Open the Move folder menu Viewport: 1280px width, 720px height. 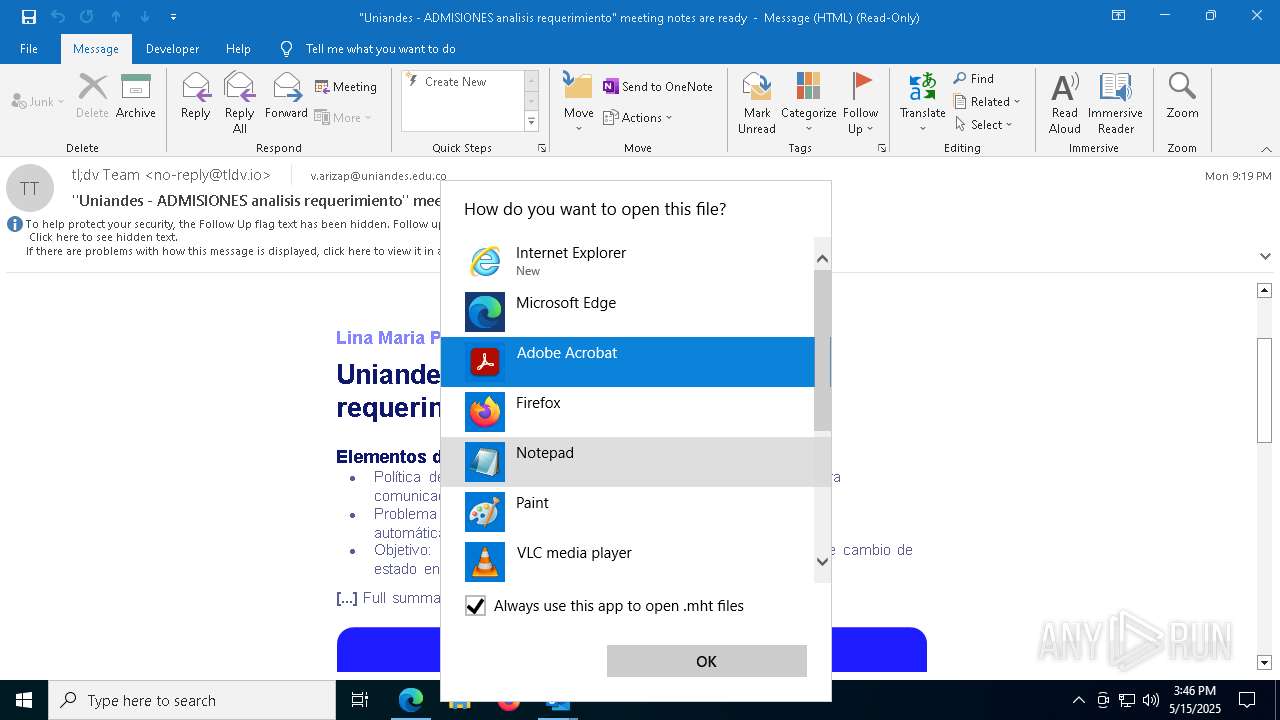(x=579, y=103)
